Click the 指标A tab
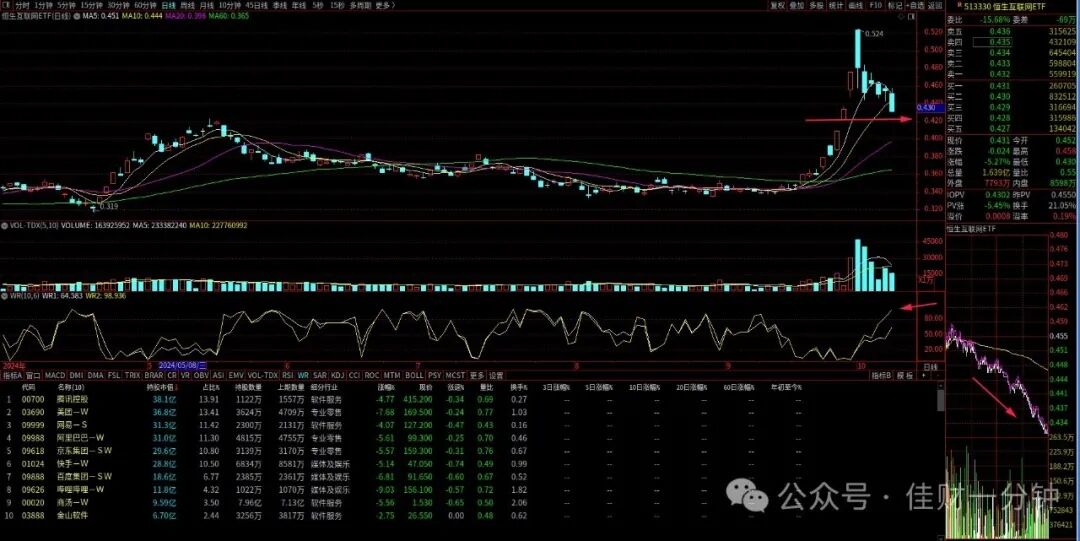Viewport: 1080px width, 541px height. point(12,376)
